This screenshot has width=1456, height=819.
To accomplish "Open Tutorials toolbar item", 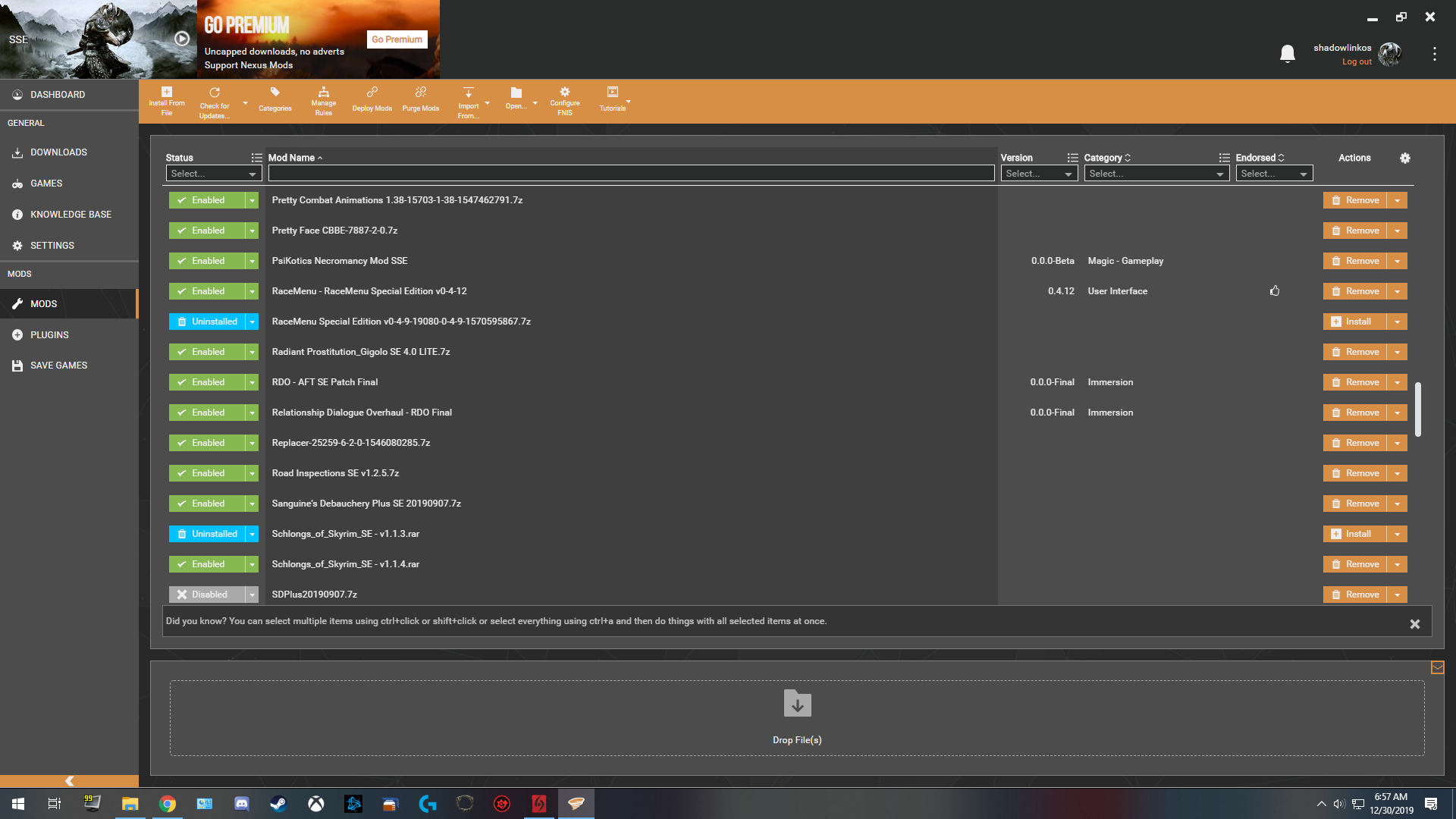I will click(x=613, y=99).
